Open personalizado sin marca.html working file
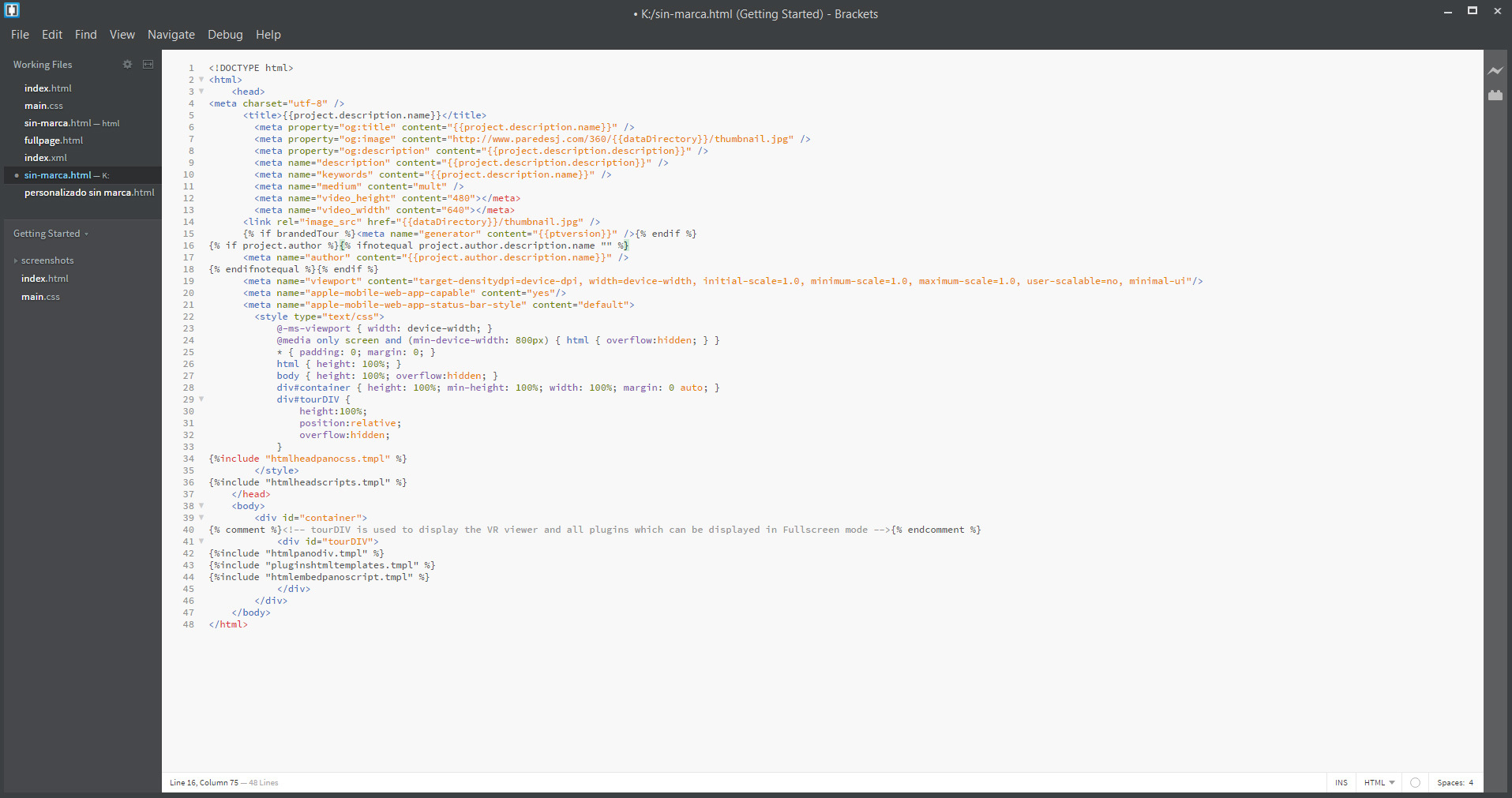Screen dimensions: 1512x798 pos(88,193)
